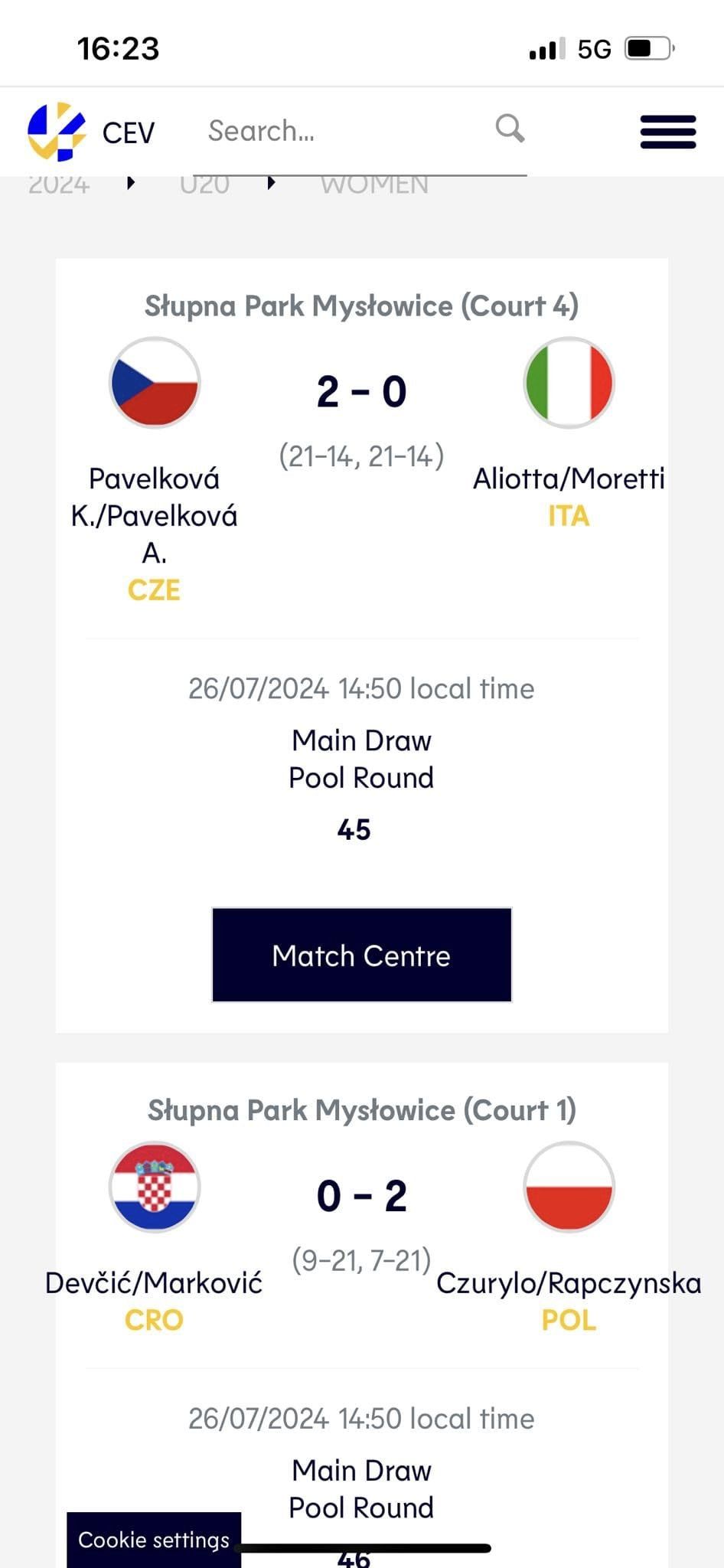Expand the arrow after 2024

coord(131,183)
